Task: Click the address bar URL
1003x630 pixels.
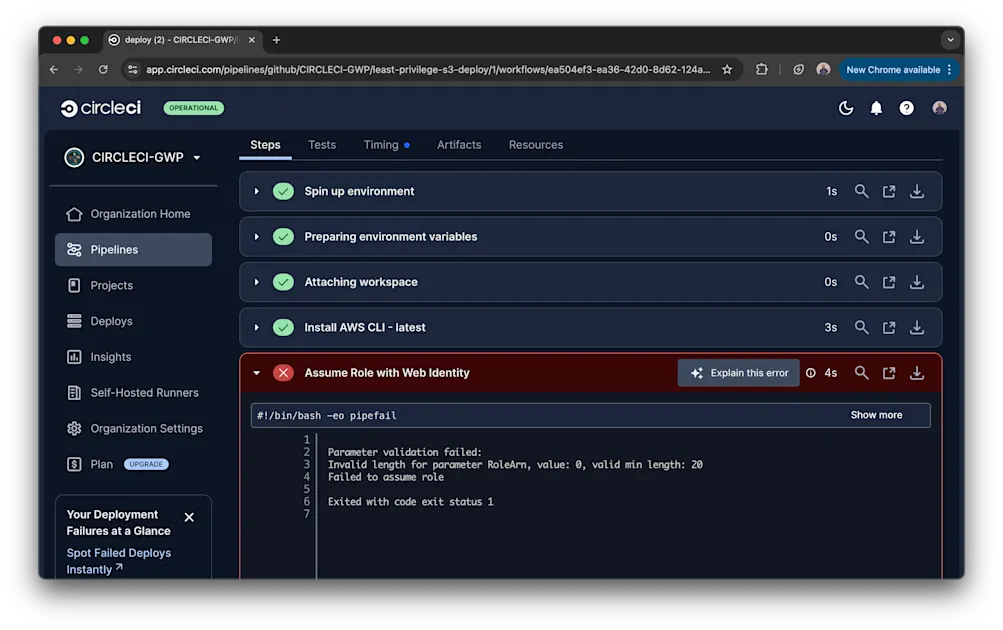Action: 427,69
